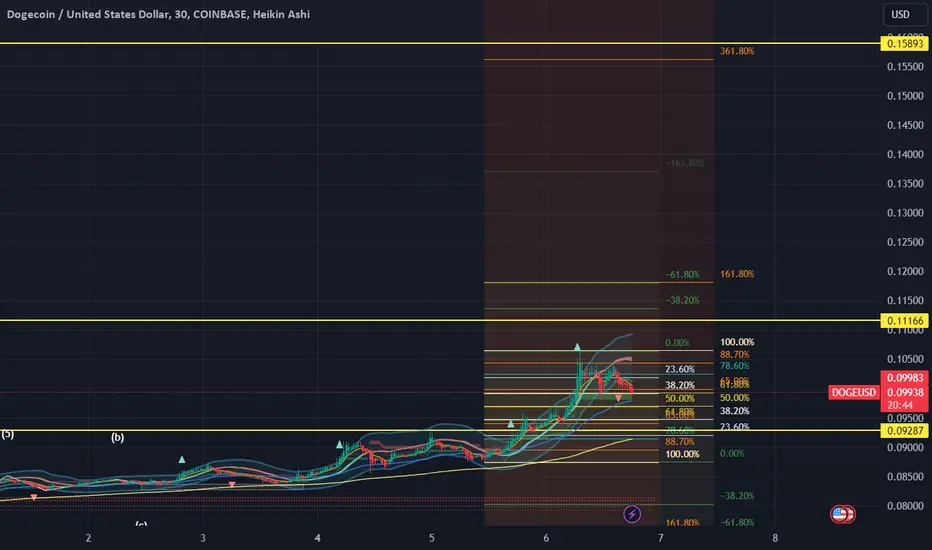Screen dimensions: 932x550
Task: Click the 0.12000 price scale value
Action: tap(905, 271)
